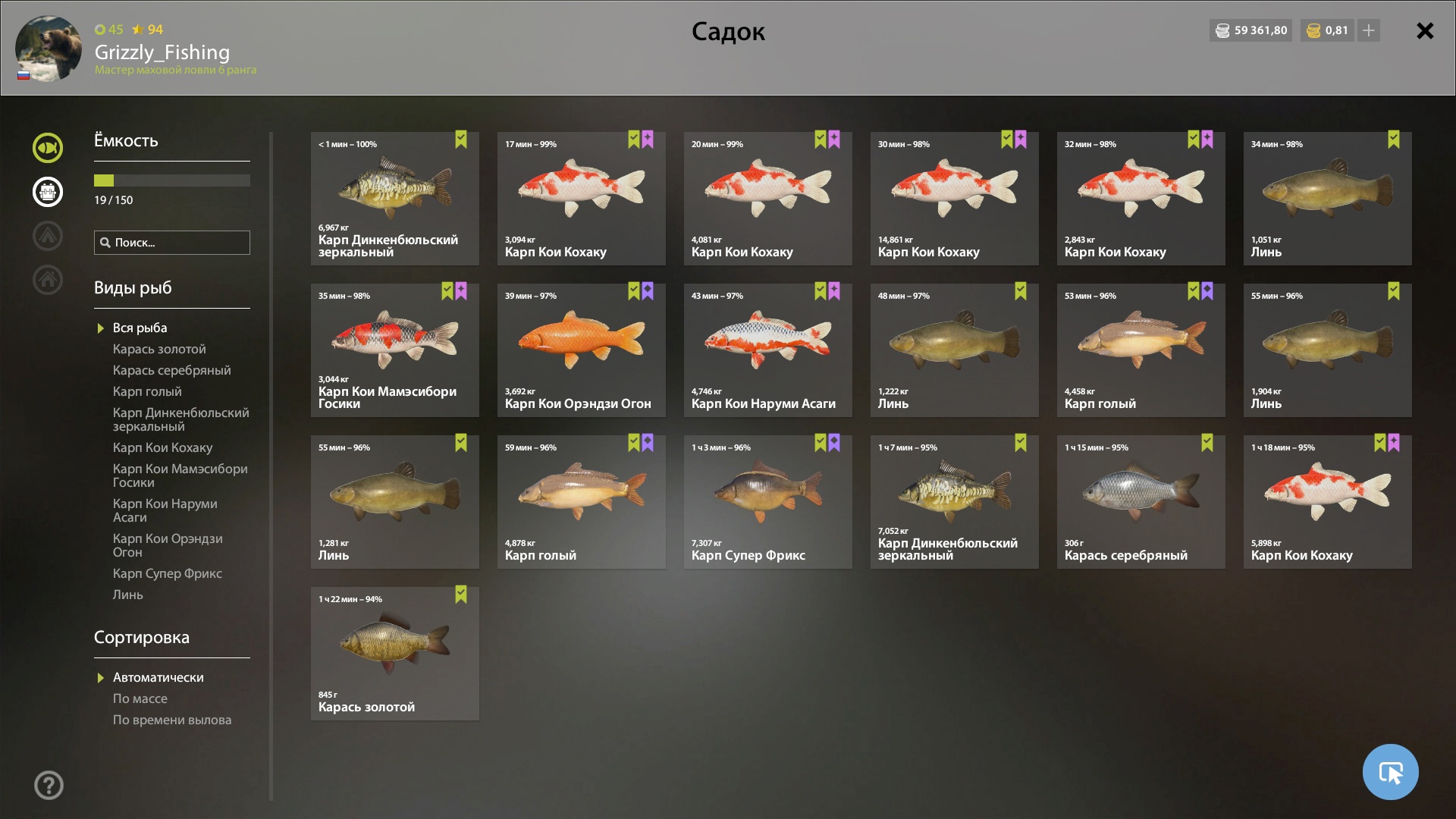Click the blue cursor mode button
1456x819 pixels.
1390,772
